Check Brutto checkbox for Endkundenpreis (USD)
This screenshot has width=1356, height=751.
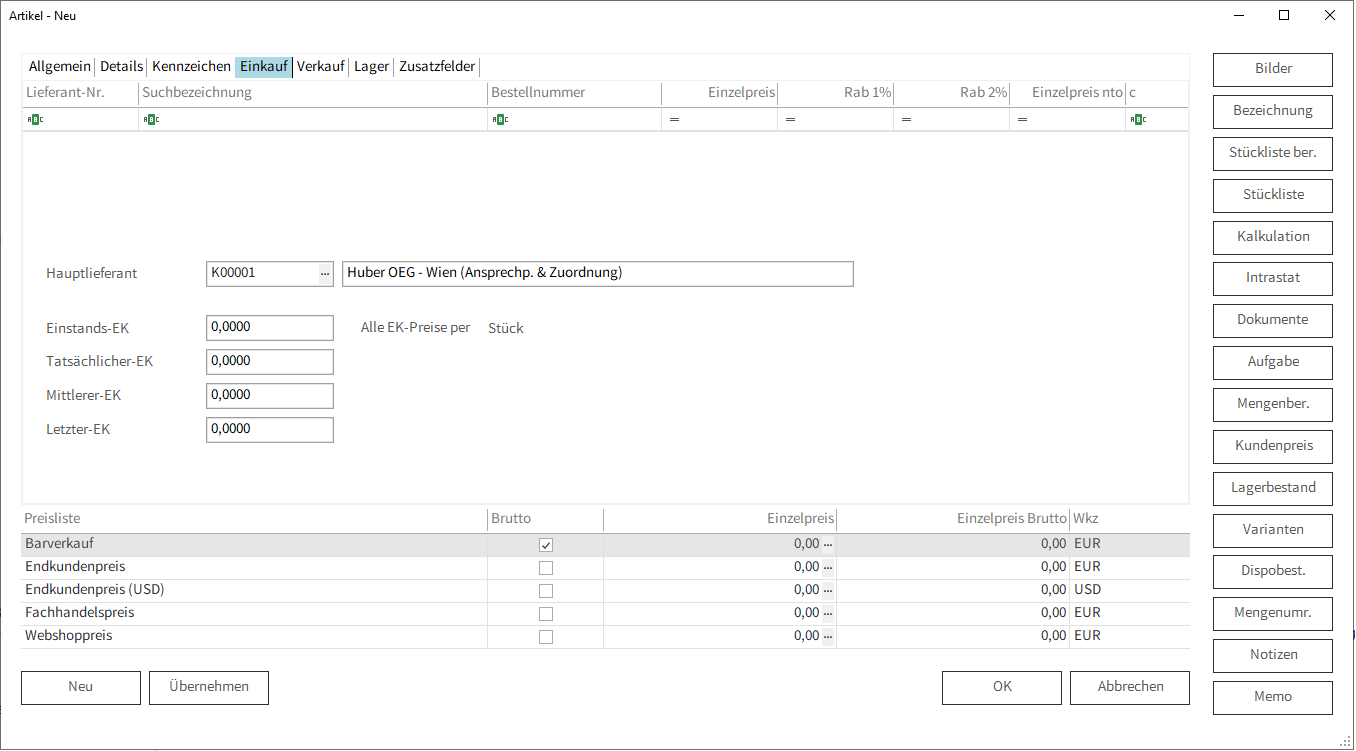(546, 591)
